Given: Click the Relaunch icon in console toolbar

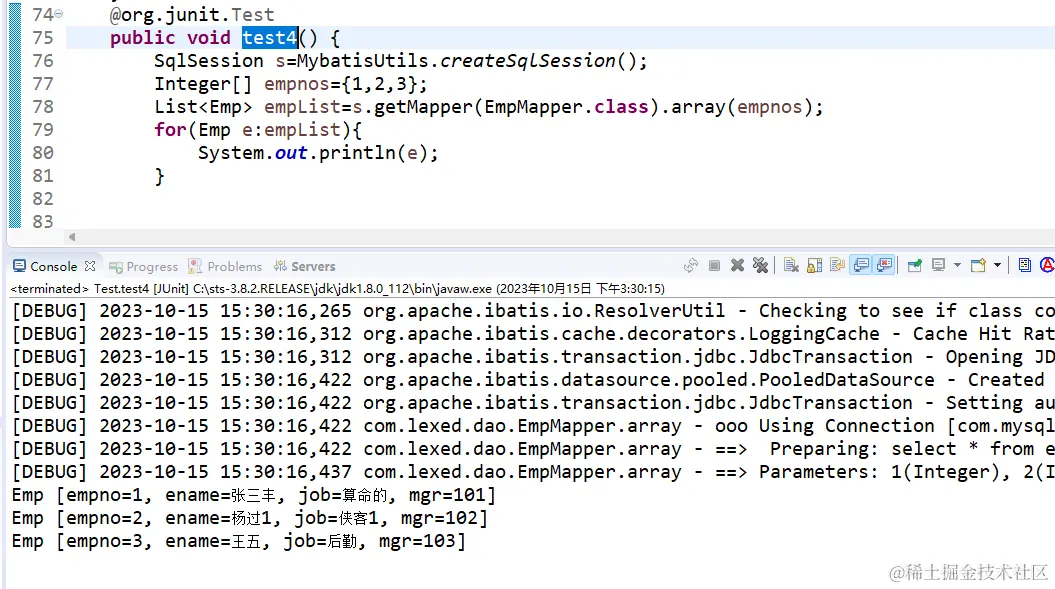Looking at the screenshot, I should point(691,266).
